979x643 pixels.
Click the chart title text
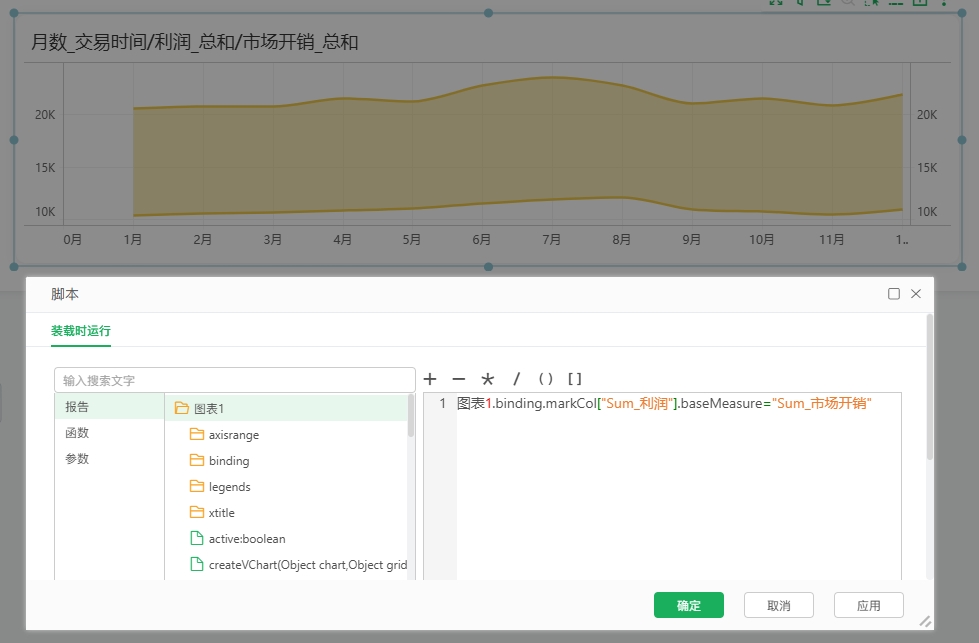[x=195, y=42]
